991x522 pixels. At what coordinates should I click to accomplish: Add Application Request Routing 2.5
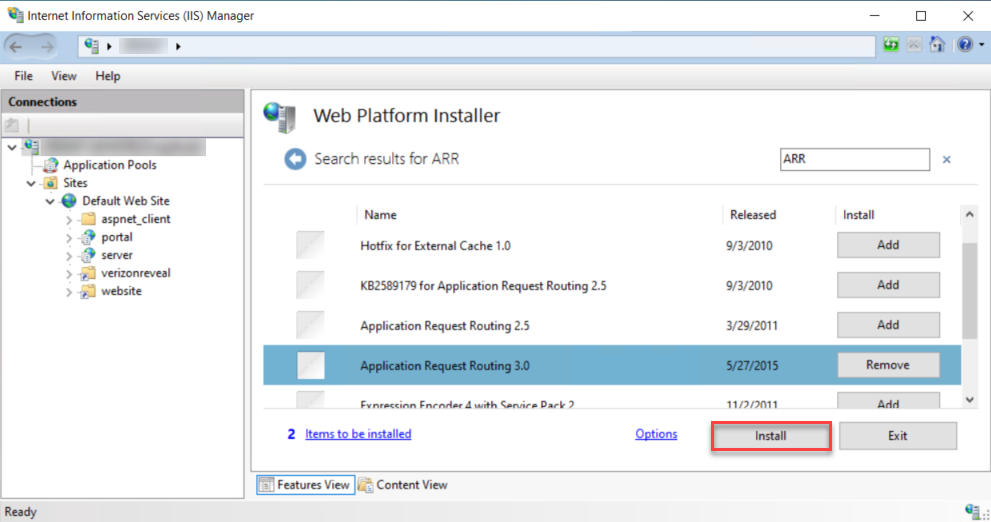tap(888, 325)
